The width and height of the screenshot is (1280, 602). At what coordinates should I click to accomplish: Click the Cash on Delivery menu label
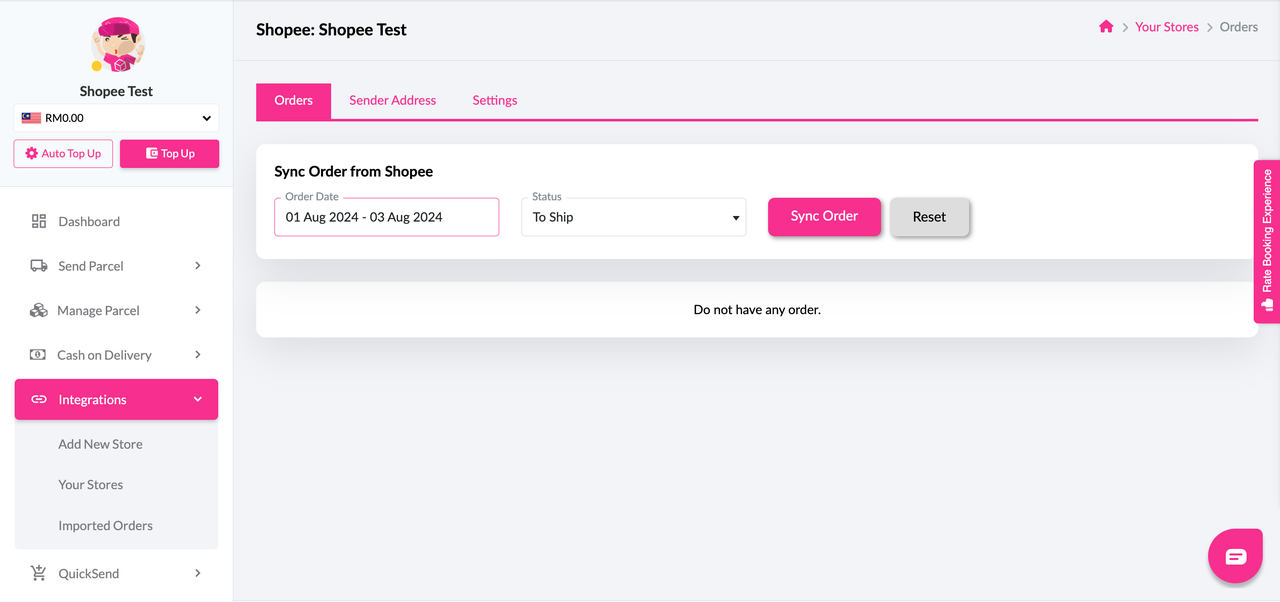[x=104, y=355]
